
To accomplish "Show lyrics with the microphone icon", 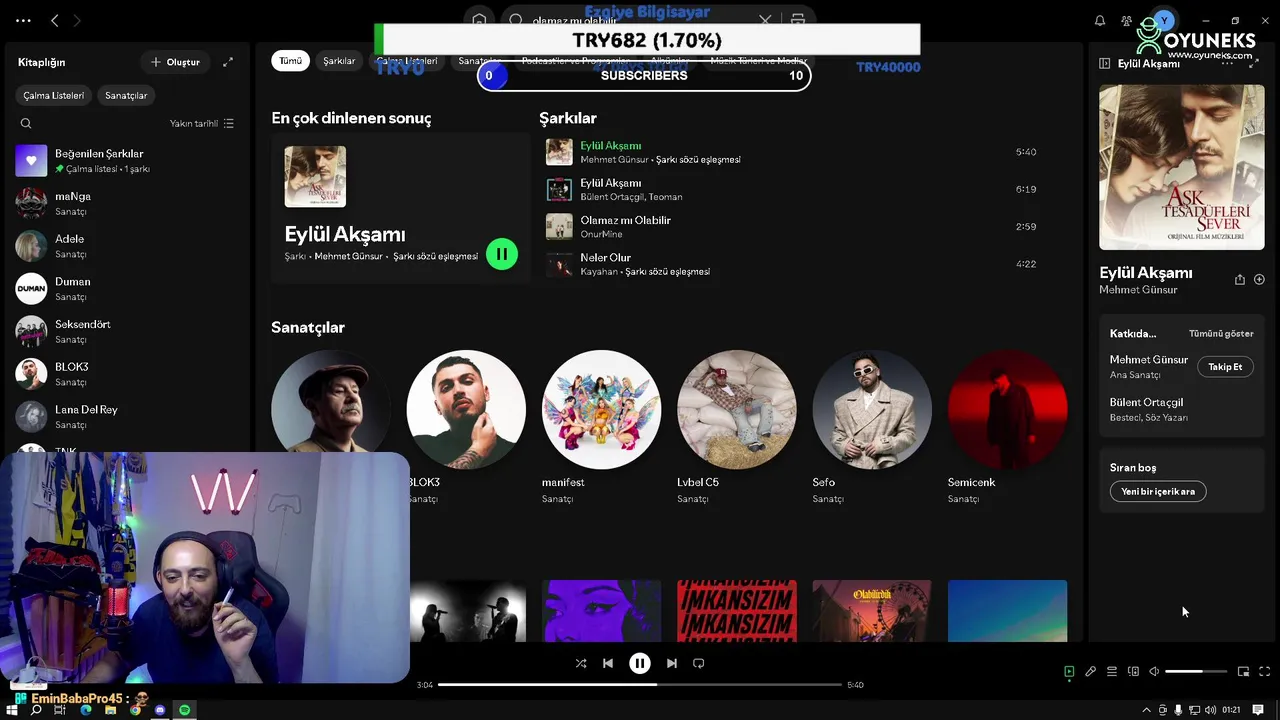I will (x=1091, y=672).
